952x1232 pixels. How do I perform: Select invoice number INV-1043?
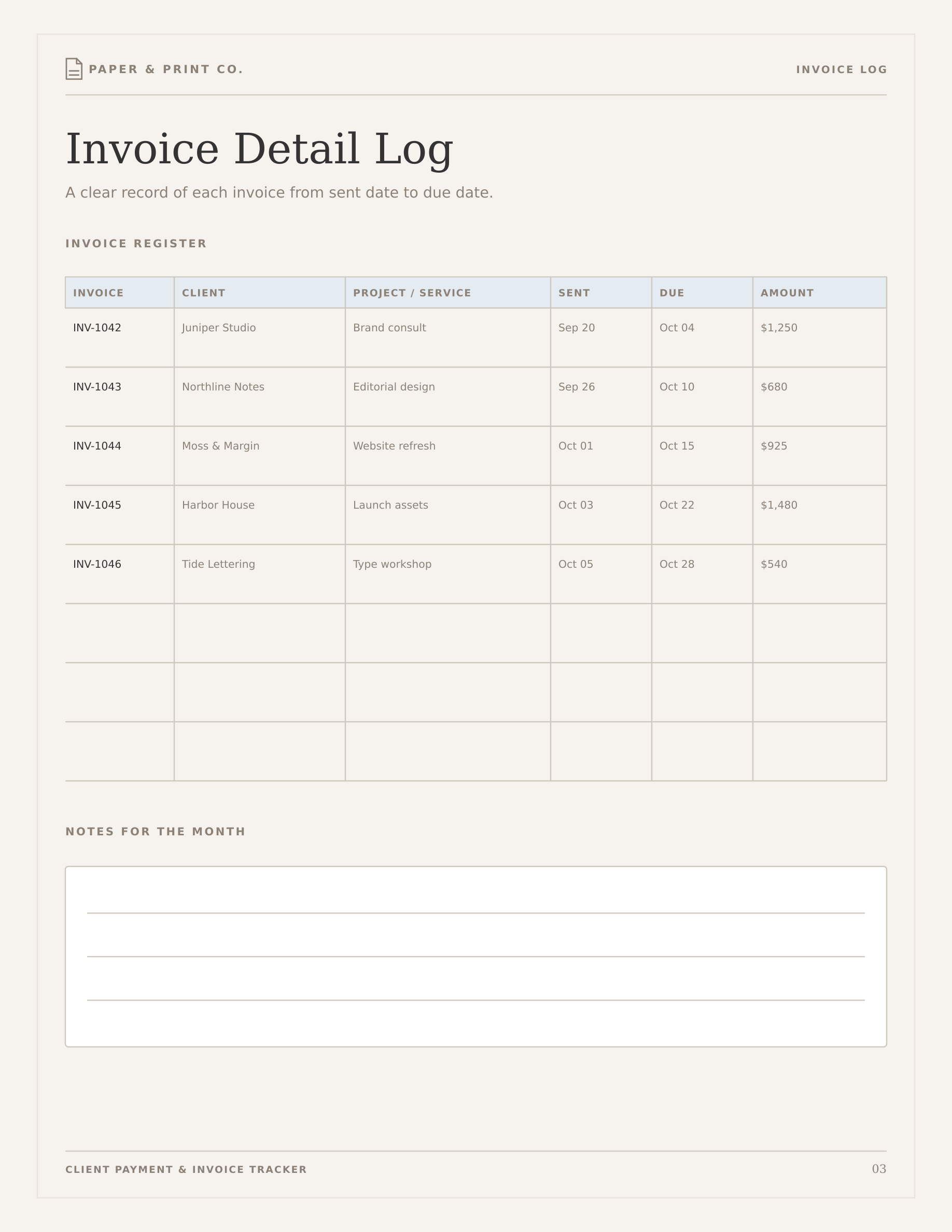(97, 387)
